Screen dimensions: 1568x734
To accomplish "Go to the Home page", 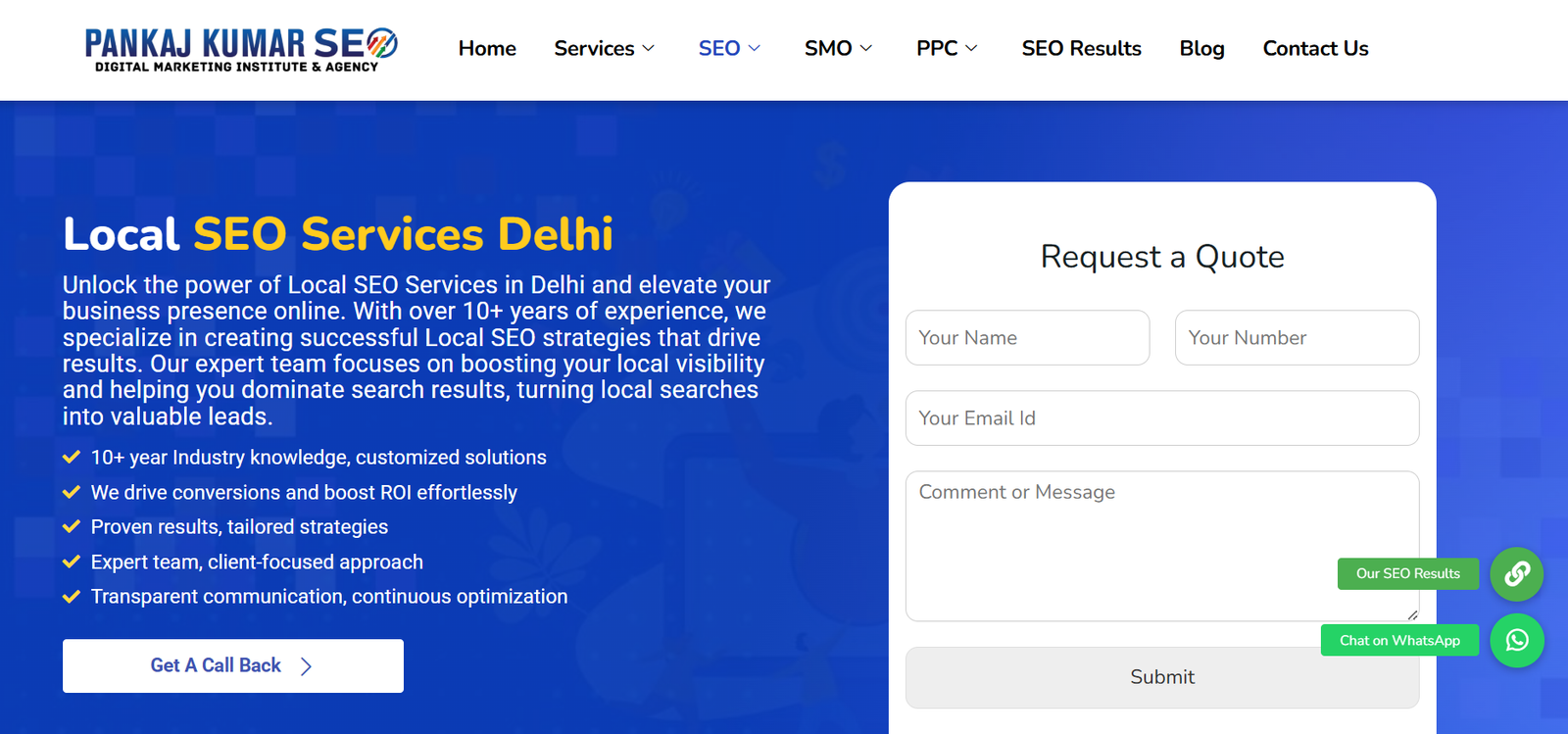I will [487, 49].
